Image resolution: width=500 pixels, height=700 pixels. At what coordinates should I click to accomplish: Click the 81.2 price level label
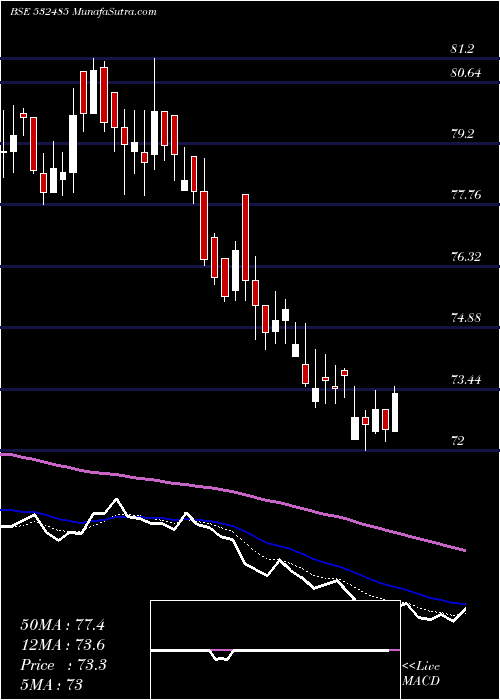point(462,49)
